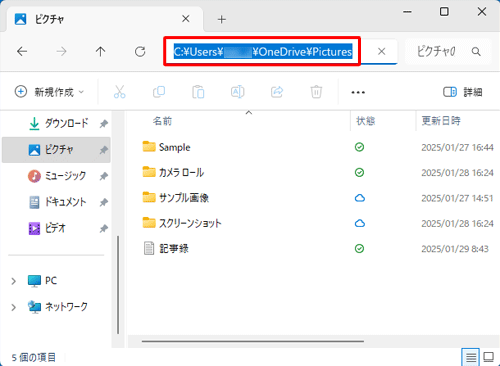Minimize the Explorer window

(407, 12)
